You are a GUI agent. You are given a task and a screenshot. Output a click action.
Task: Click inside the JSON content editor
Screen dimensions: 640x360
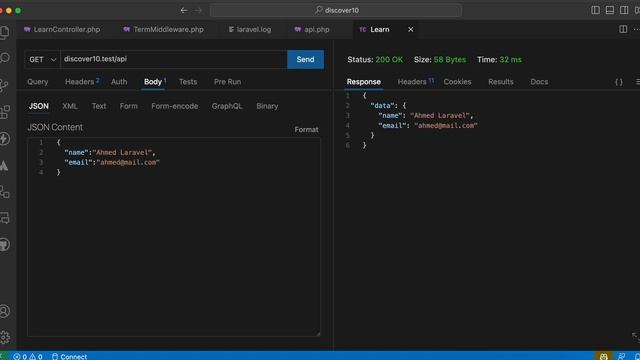click(174, 237)
